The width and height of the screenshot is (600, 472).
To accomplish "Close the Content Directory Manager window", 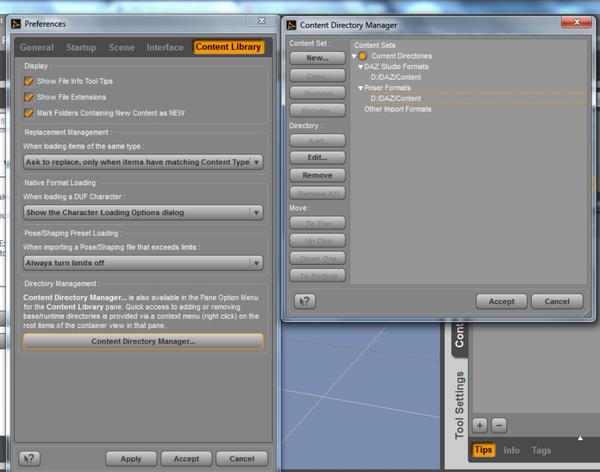I will coord(577,22).
